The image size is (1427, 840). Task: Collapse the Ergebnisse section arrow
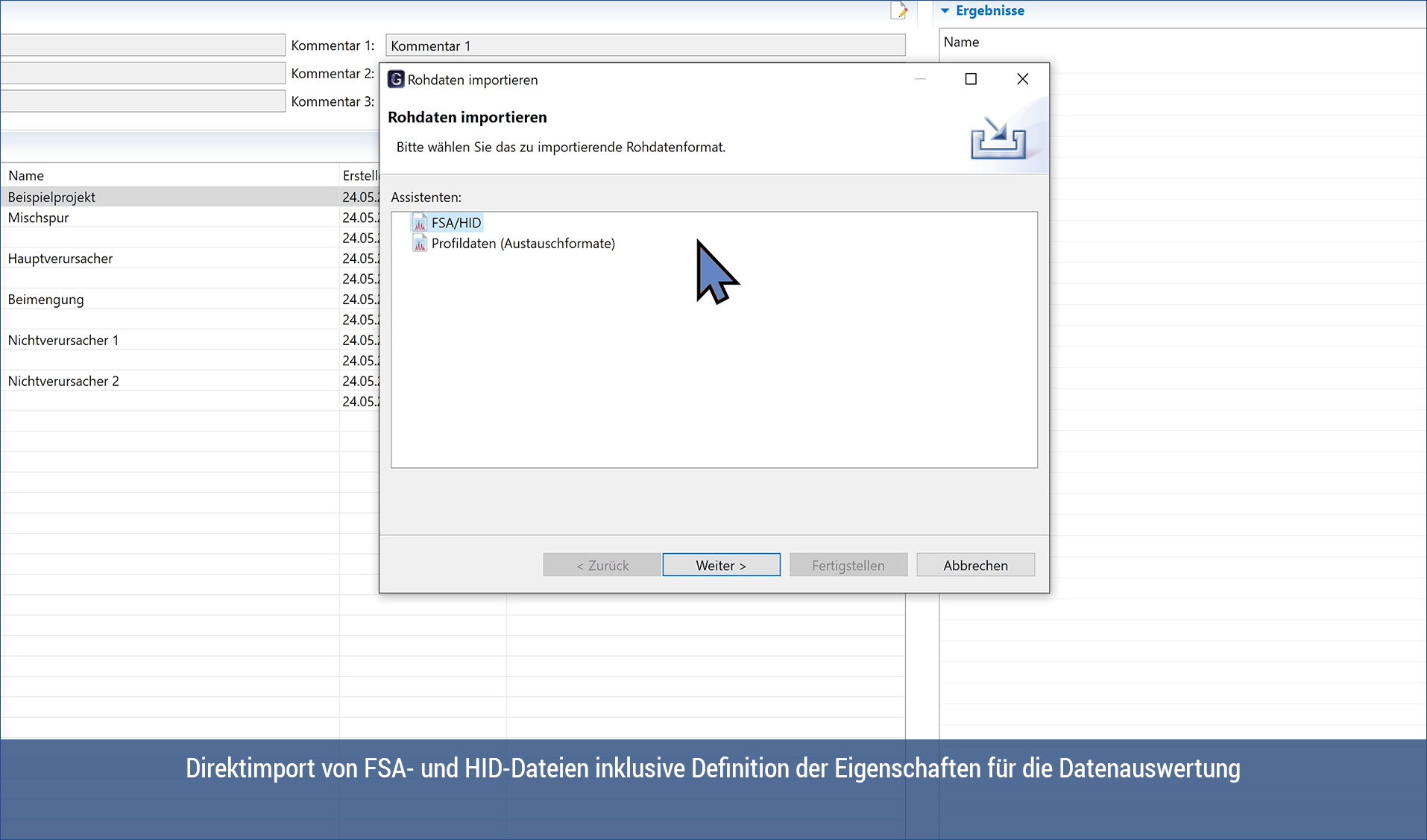(x=945, y=10)
